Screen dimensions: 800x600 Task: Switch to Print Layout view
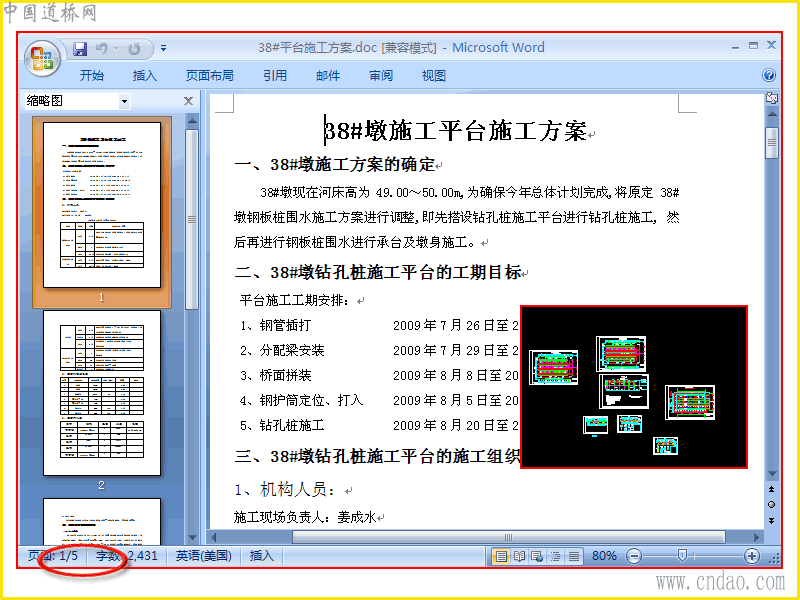click(x=502, y=556)
